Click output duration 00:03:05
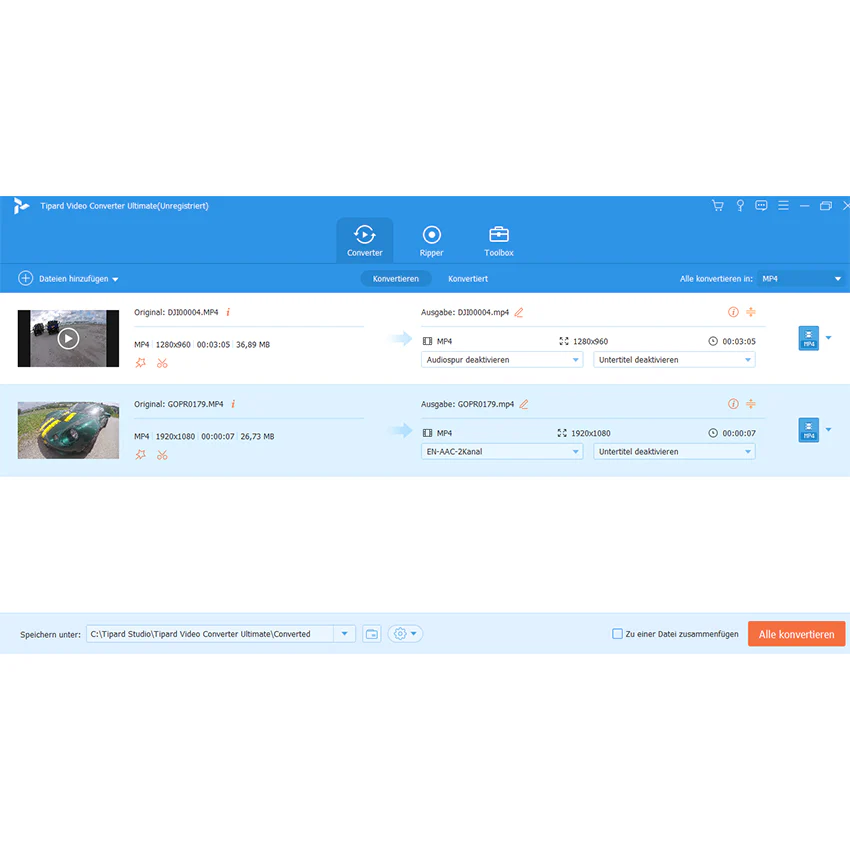 pyautogui.click(x=739, y=341)
